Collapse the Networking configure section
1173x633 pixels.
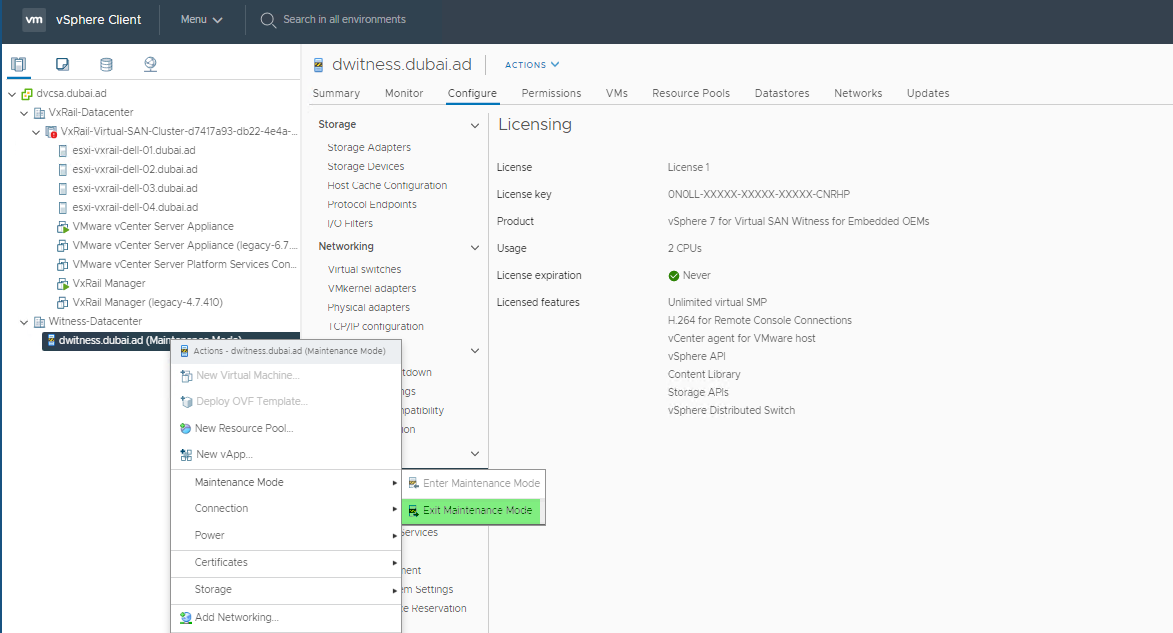[474, 248]
